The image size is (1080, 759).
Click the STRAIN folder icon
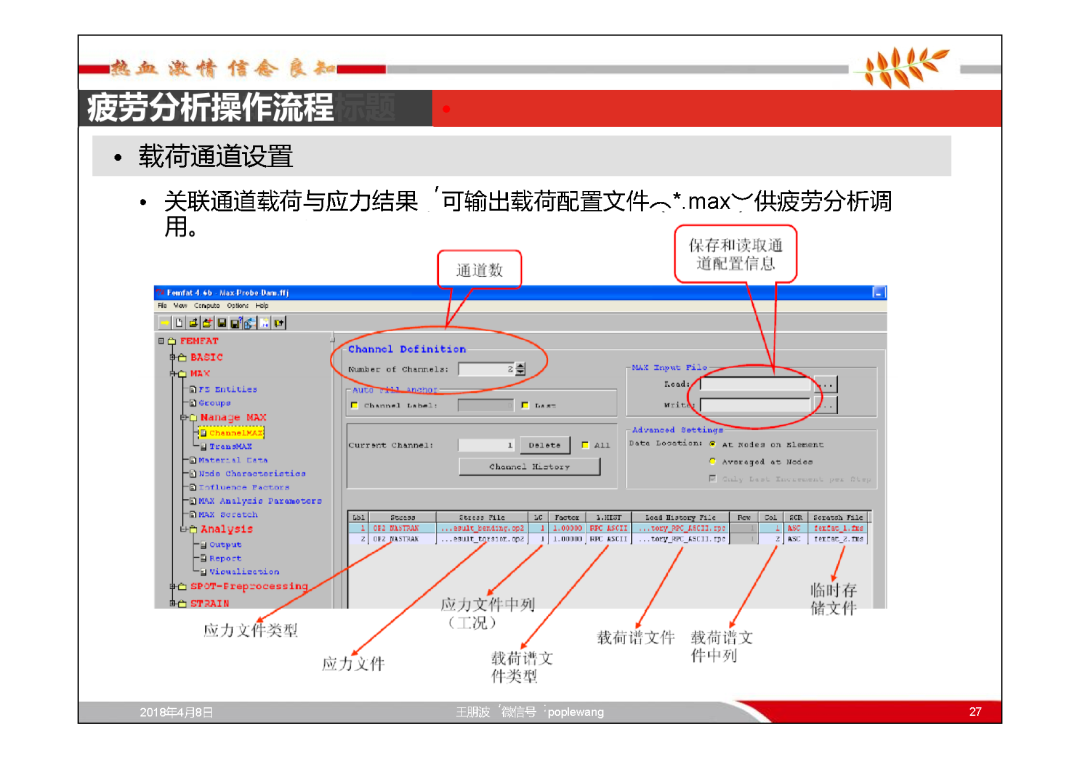pyautogui.click(x=183, y=604)
